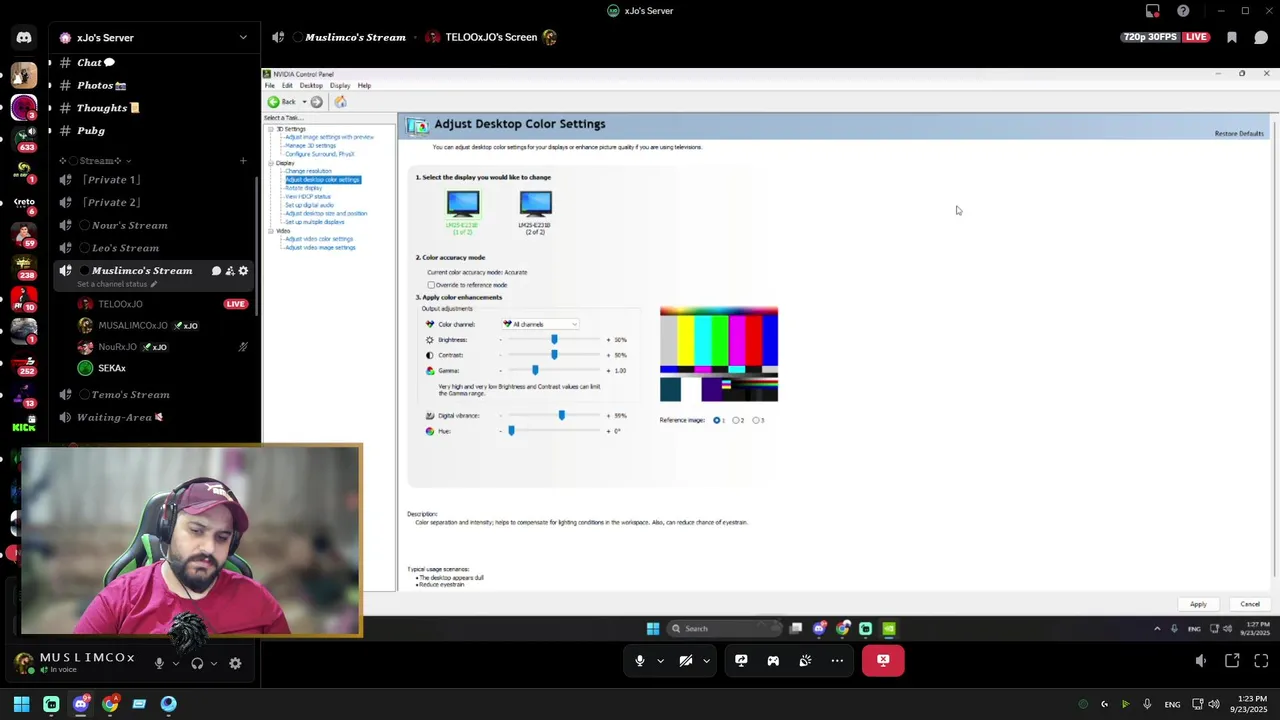Screen dimensions: 1280x720
Task: Click the Apply button
Action: click(x=1198, y=604)
